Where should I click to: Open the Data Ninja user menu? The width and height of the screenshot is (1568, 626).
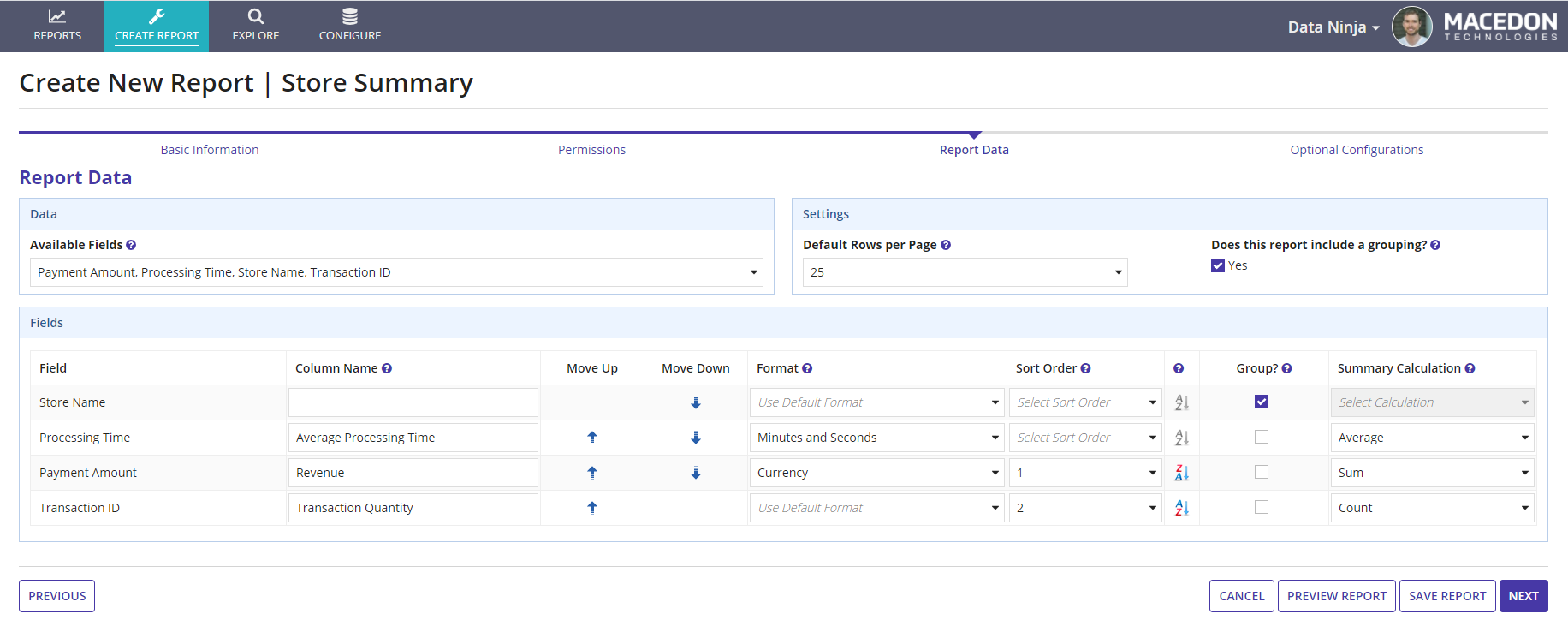[1333, 27]
